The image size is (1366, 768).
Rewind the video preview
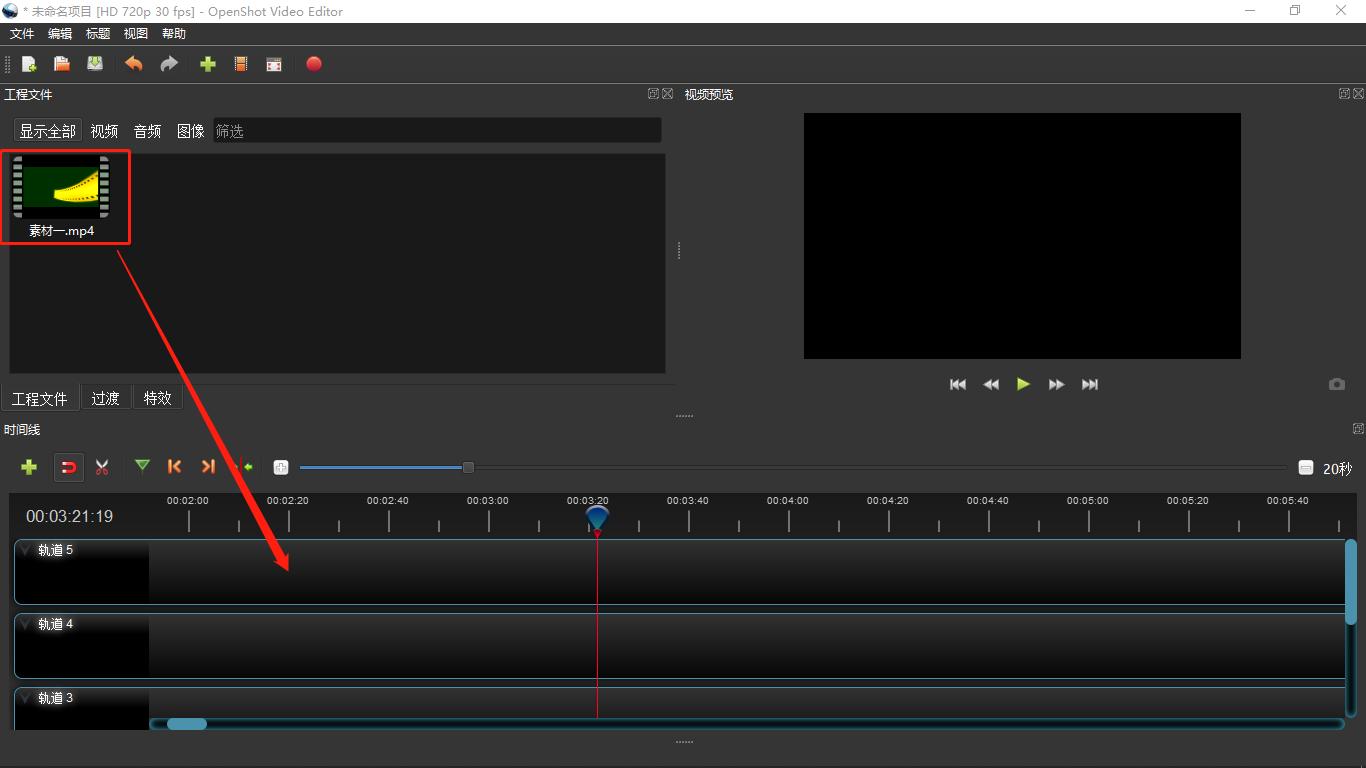(991, 384)
